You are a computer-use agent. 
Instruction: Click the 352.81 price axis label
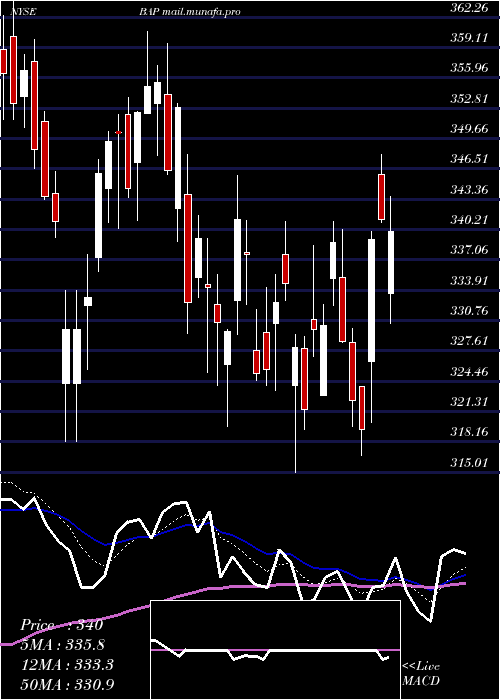(x=468, y=99)
